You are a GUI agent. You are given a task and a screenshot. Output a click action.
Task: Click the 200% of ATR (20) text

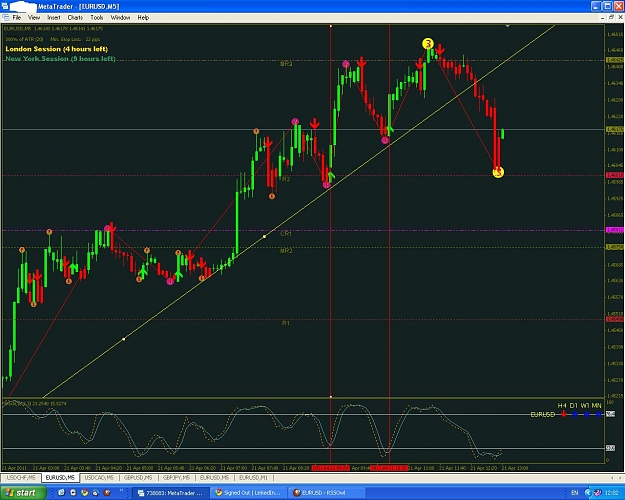point(24,39)
